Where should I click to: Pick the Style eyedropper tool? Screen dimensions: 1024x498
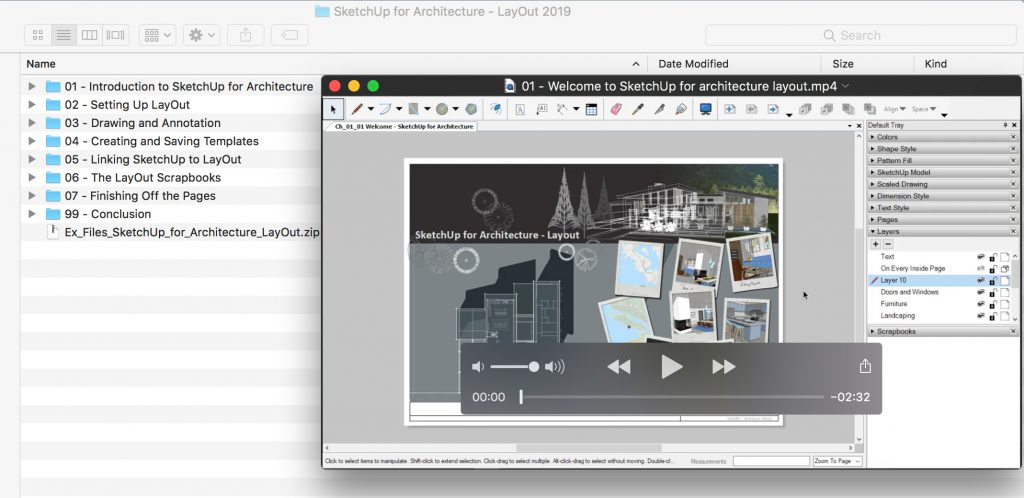tap(637, 109)
